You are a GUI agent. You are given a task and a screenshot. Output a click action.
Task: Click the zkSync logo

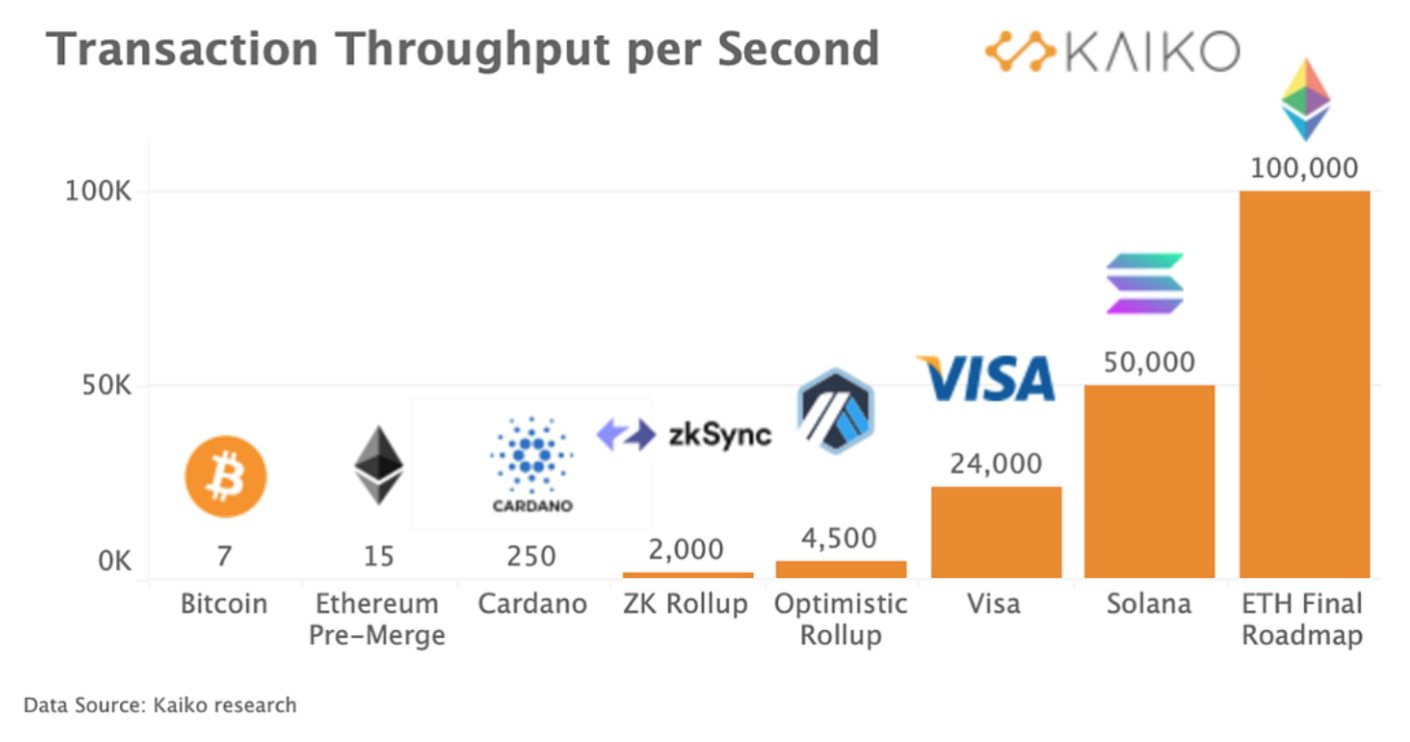pos(684,435)
